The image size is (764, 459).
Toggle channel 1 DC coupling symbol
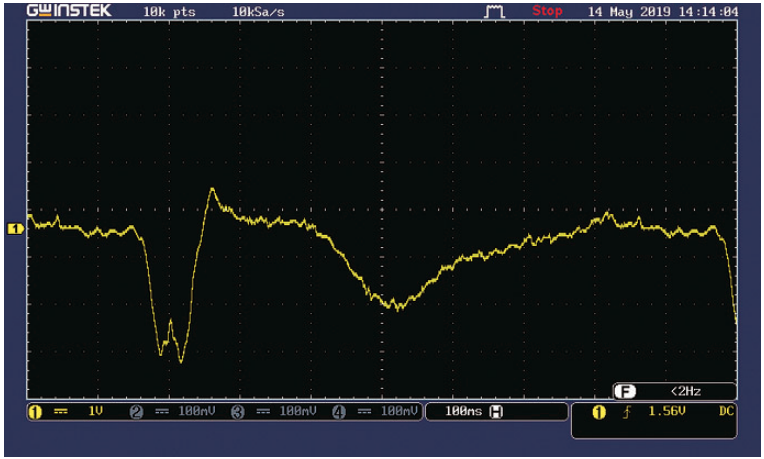point(61,412)
